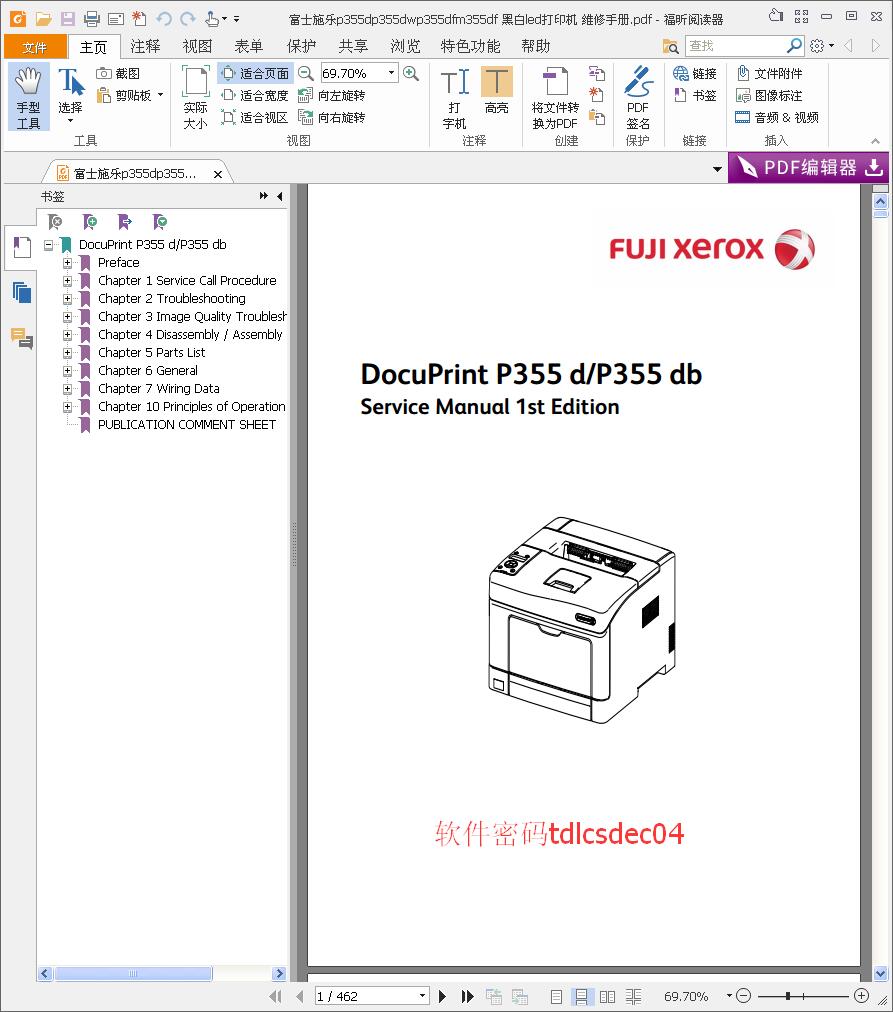The height and width of the screenshot is (1012, 893).
Task: Select the Hand tool
Action: click(x=28, y=97)
